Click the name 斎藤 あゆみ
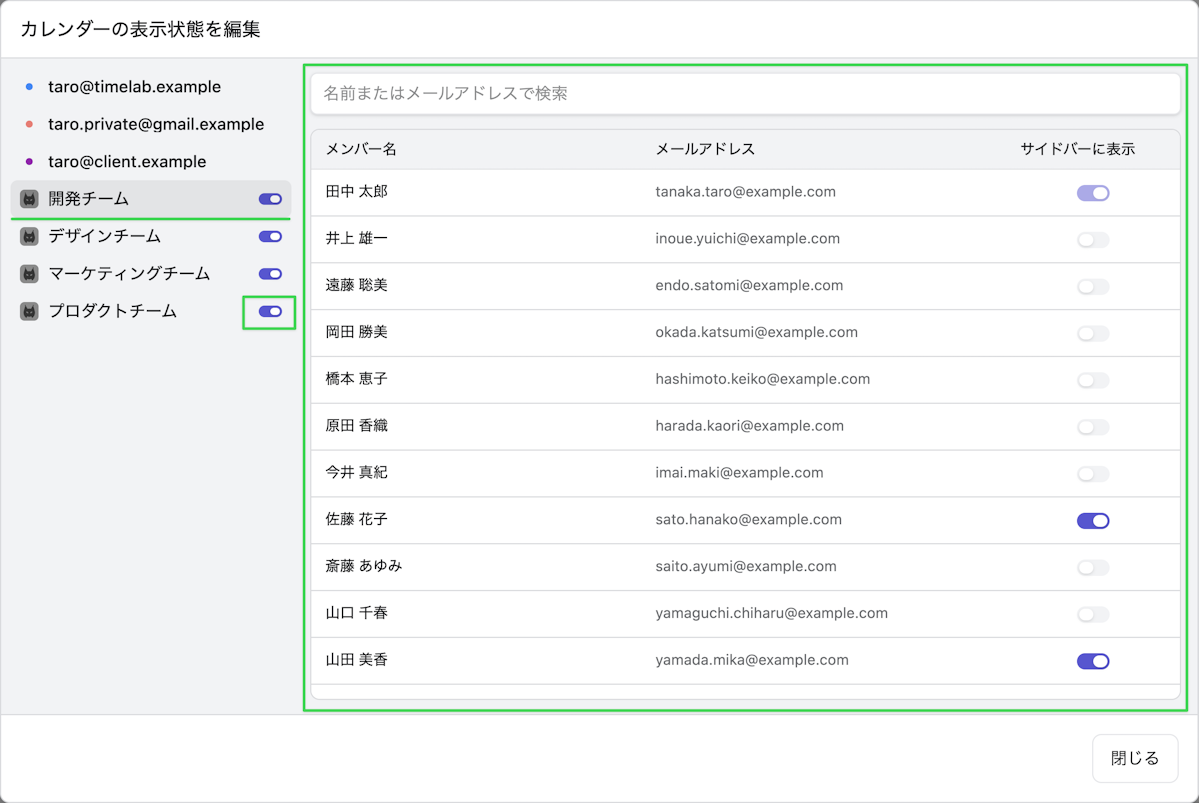The image size is (1199, 803). click(x=364, y=566)
